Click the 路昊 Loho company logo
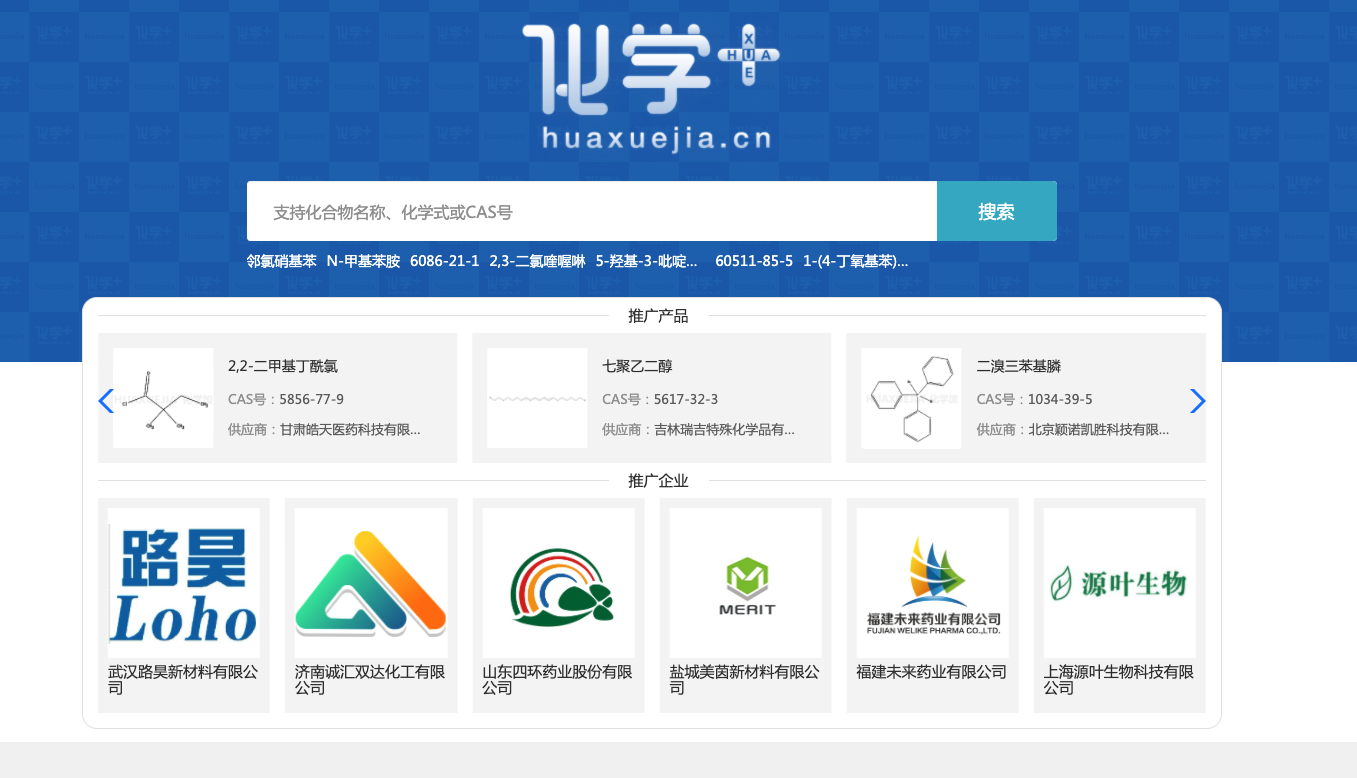Viewport: 1357px width, 778px height. click(184, 583)
